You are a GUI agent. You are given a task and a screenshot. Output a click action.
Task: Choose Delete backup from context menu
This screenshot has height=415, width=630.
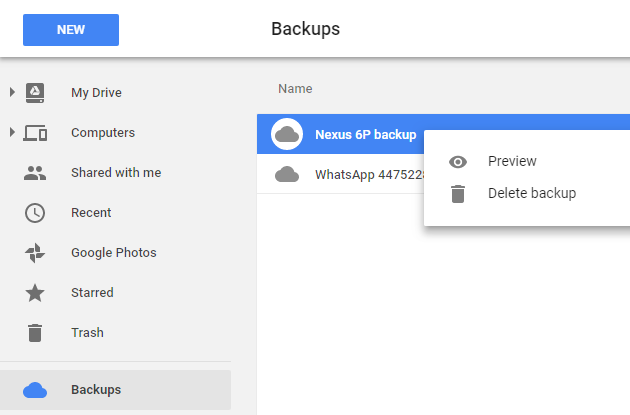(532, 193)
